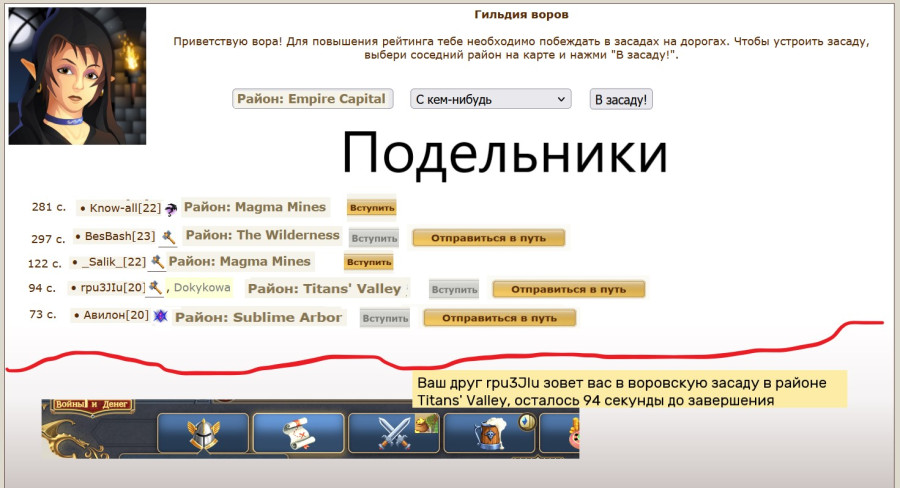Click the faction icon next to _Salik_
This screenshot has width=900, height=488.
coord(156,263)
